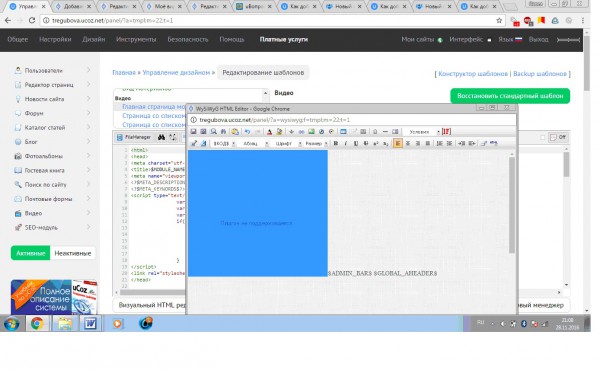The width and height of the screenshot is (600, 370).
Task: Open FileManager in template editor toolbar
Action: pos(134,137)
